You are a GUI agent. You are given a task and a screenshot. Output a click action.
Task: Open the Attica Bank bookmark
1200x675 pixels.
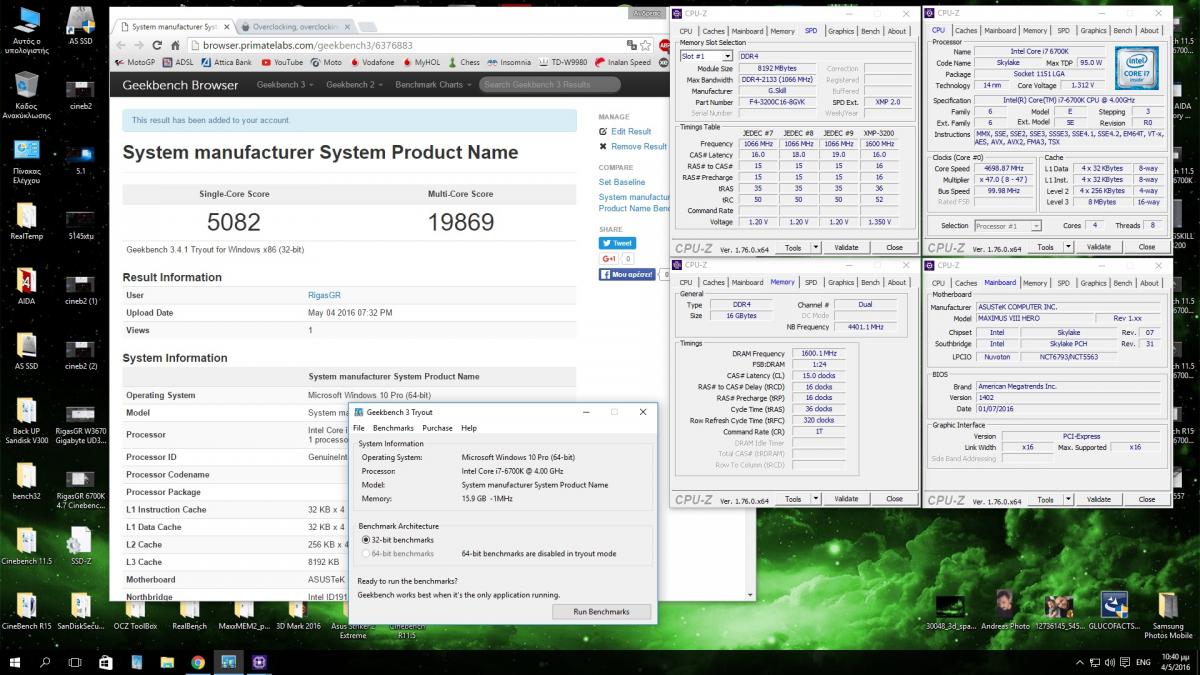227,62
